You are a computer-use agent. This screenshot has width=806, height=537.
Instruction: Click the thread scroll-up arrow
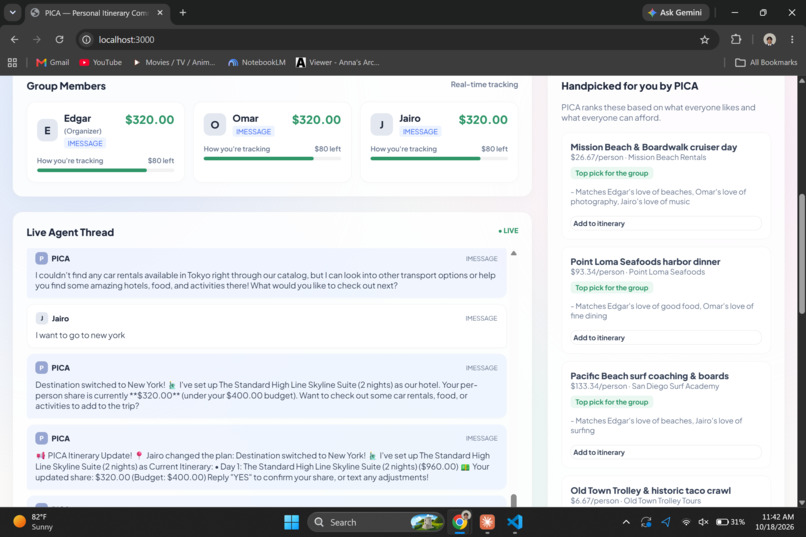click(514, 253)
